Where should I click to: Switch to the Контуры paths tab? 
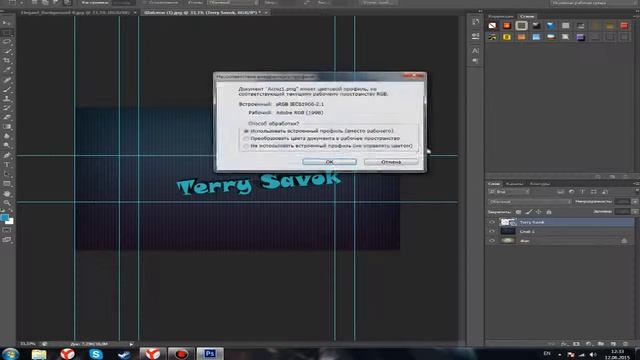(540, 184)
